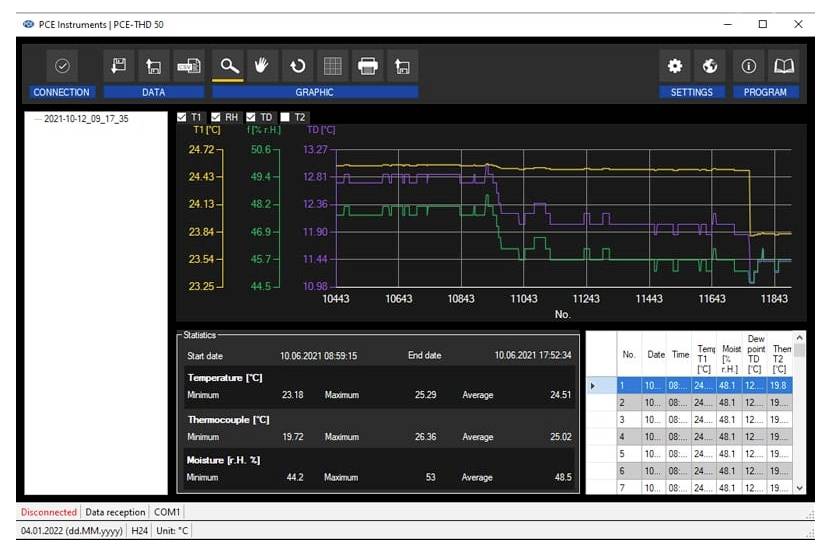Screen dimensions: 831x551
Task: Click the temperature average value 24.51
Action: (561, 395)
